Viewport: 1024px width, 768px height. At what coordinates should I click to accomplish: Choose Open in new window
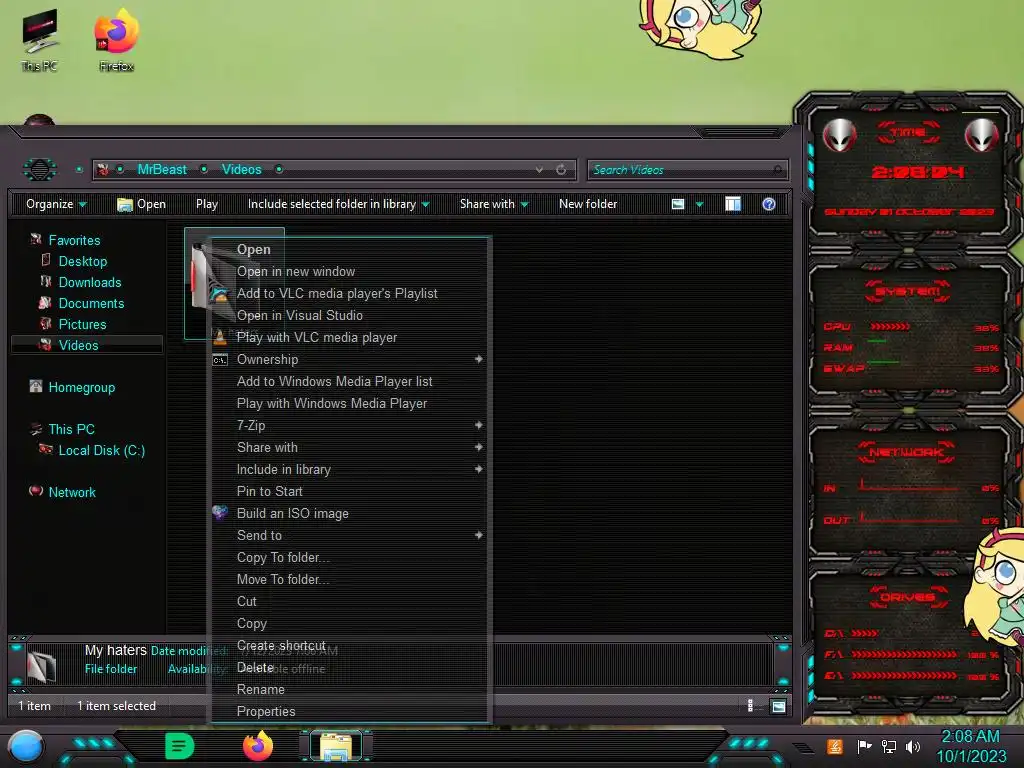[x=349, y=271]
